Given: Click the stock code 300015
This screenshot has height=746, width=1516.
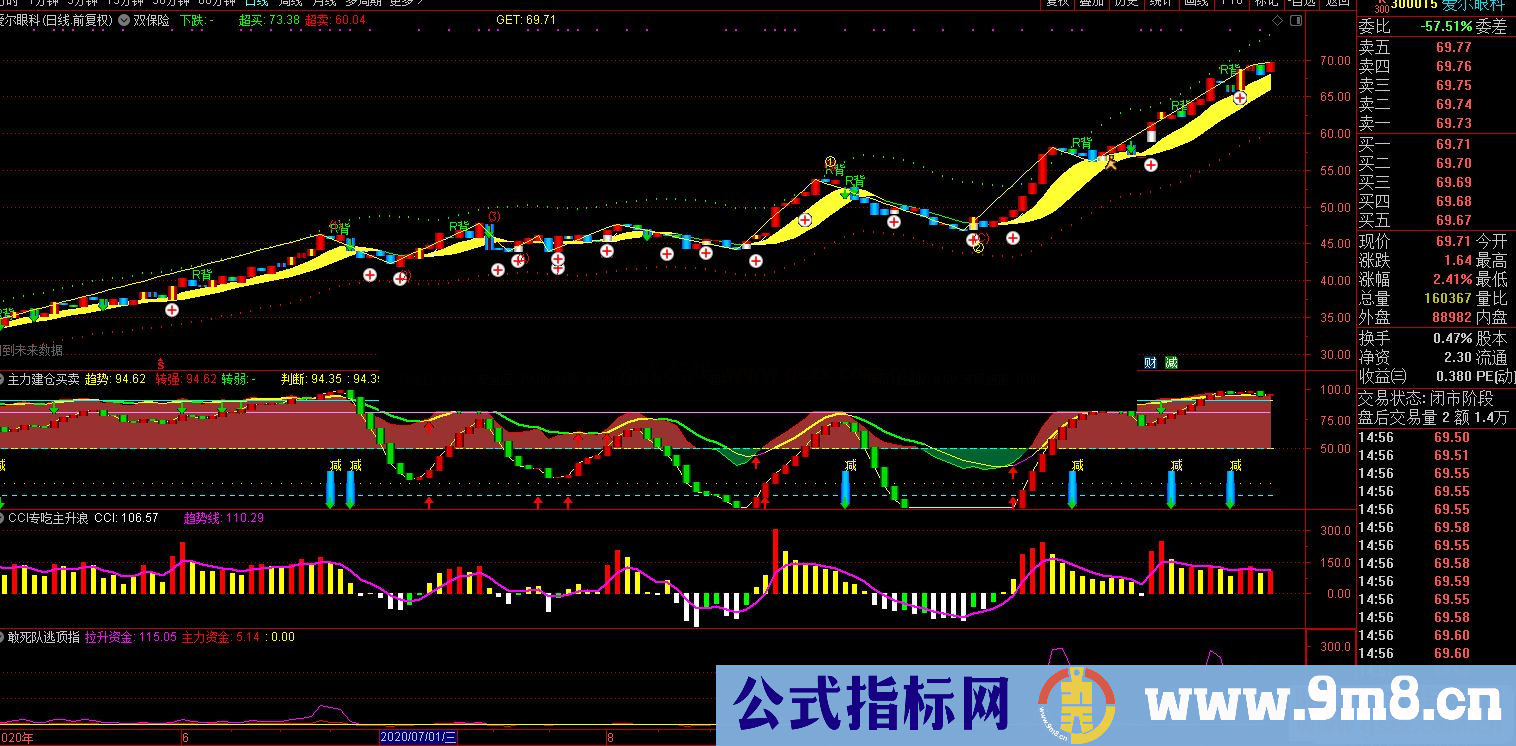Looking at the screenshot, I should 1415,5.
